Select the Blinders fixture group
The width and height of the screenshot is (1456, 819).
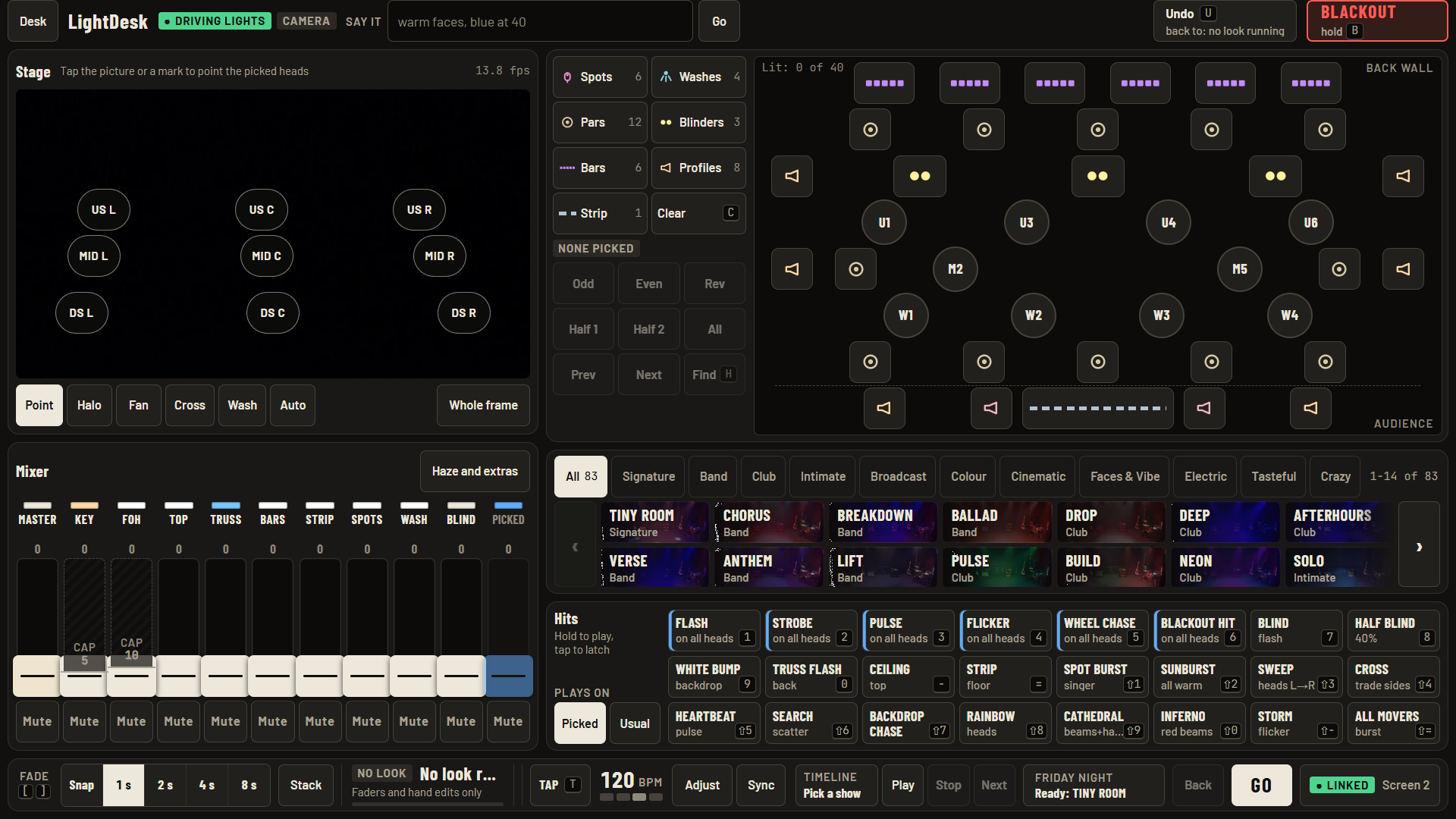coord(698,122)
